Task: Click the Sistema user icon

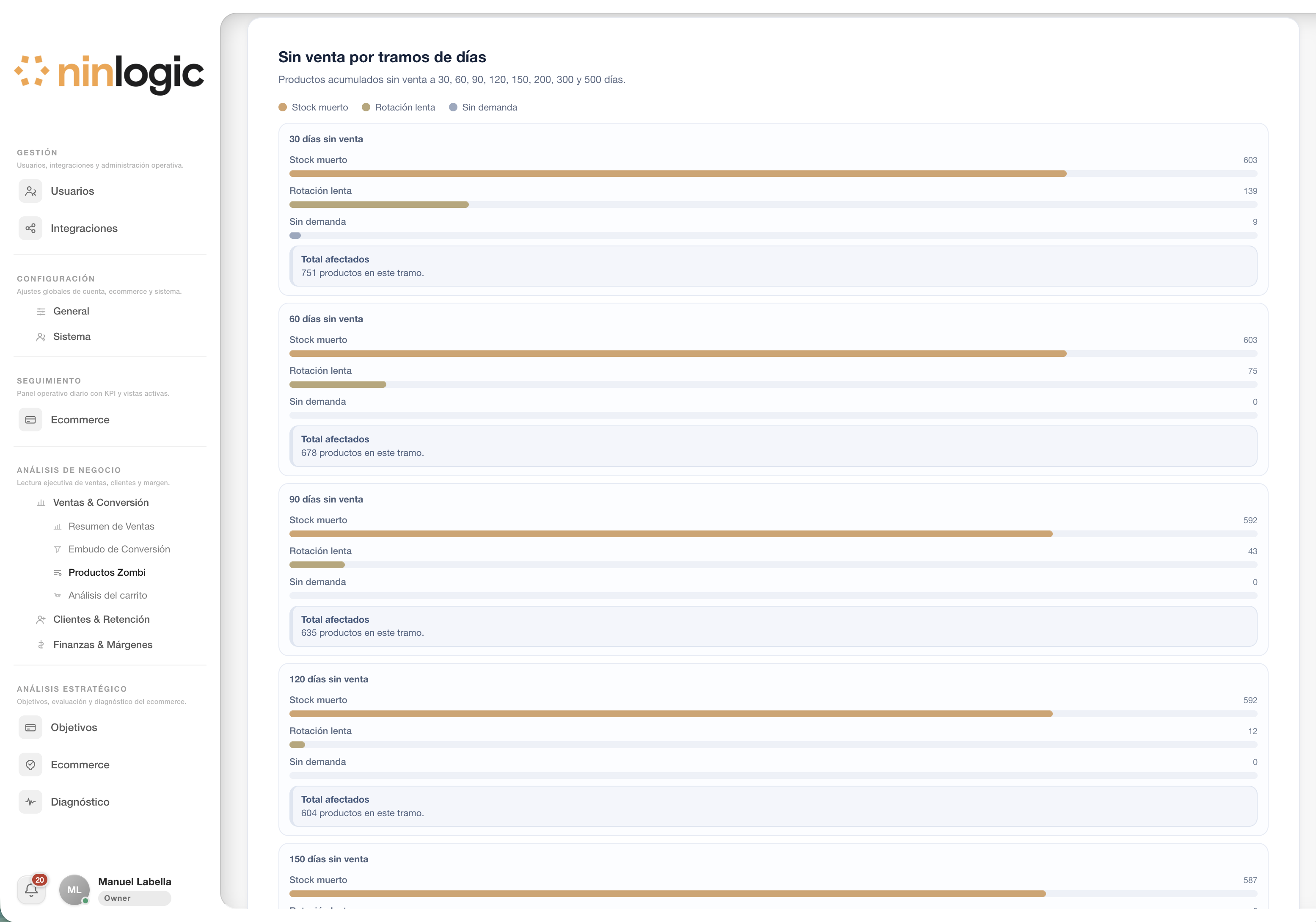Action: [x=41, y=337]
